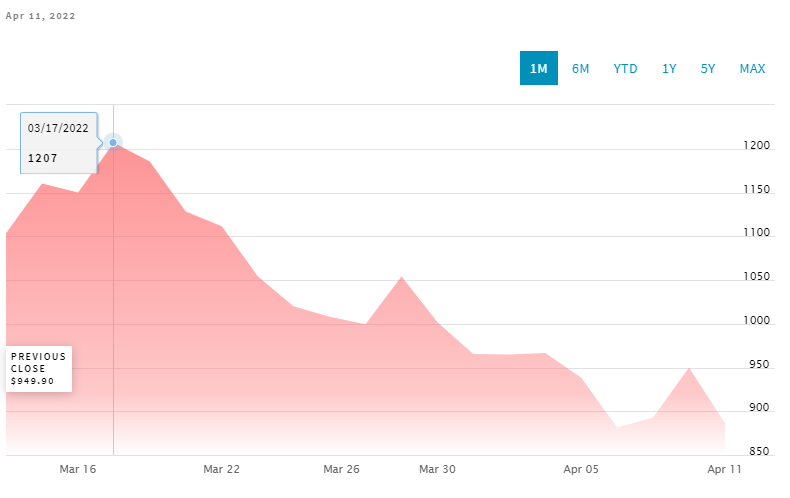Click the 03/17/2022 tooltip box
790x498 pixels.
[59, 142]
